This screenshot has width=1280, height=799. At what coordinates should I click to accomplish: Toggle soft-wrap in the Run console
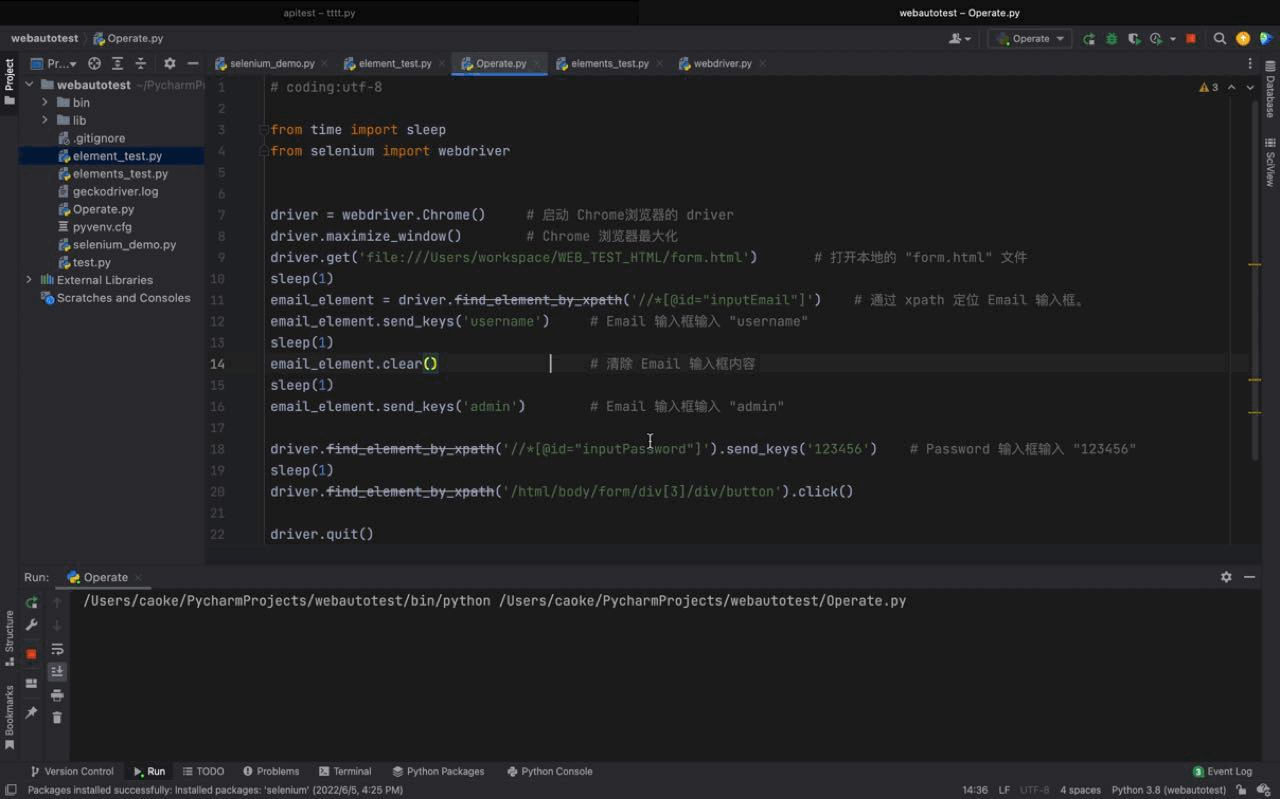57,649
